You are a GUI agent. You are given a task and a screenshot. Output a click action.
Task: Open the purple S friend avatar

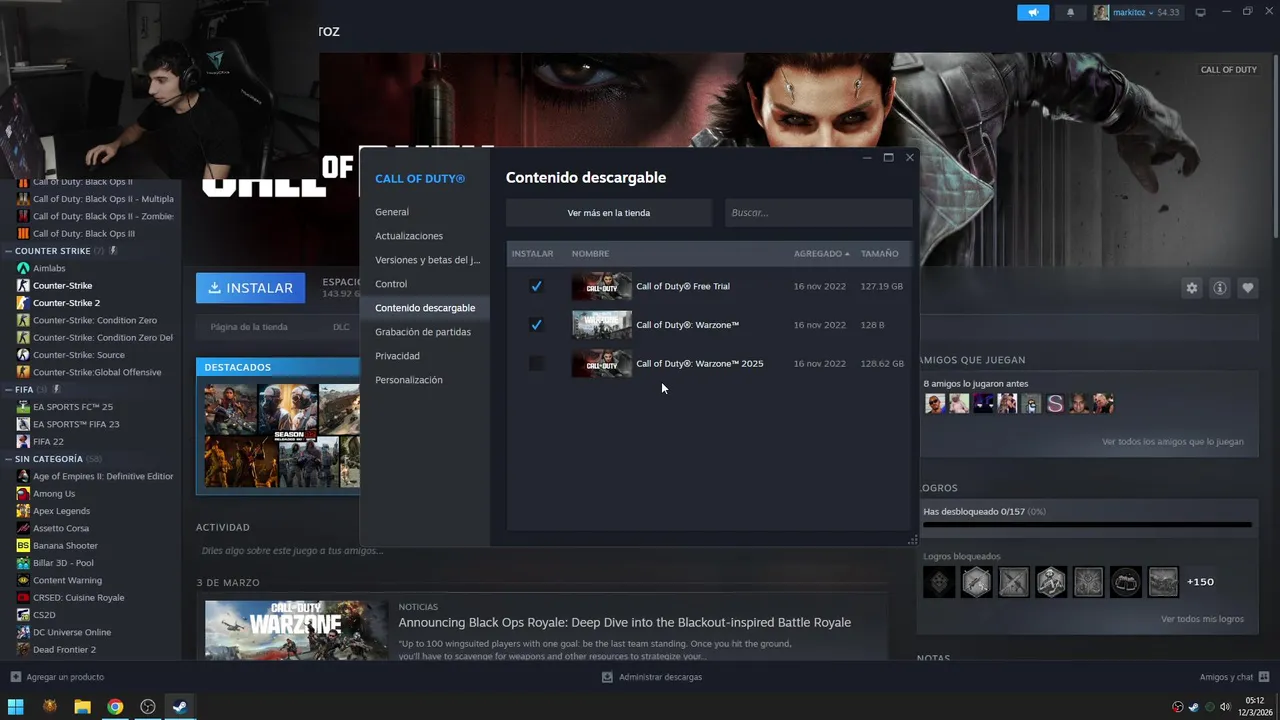(1055, 403)
